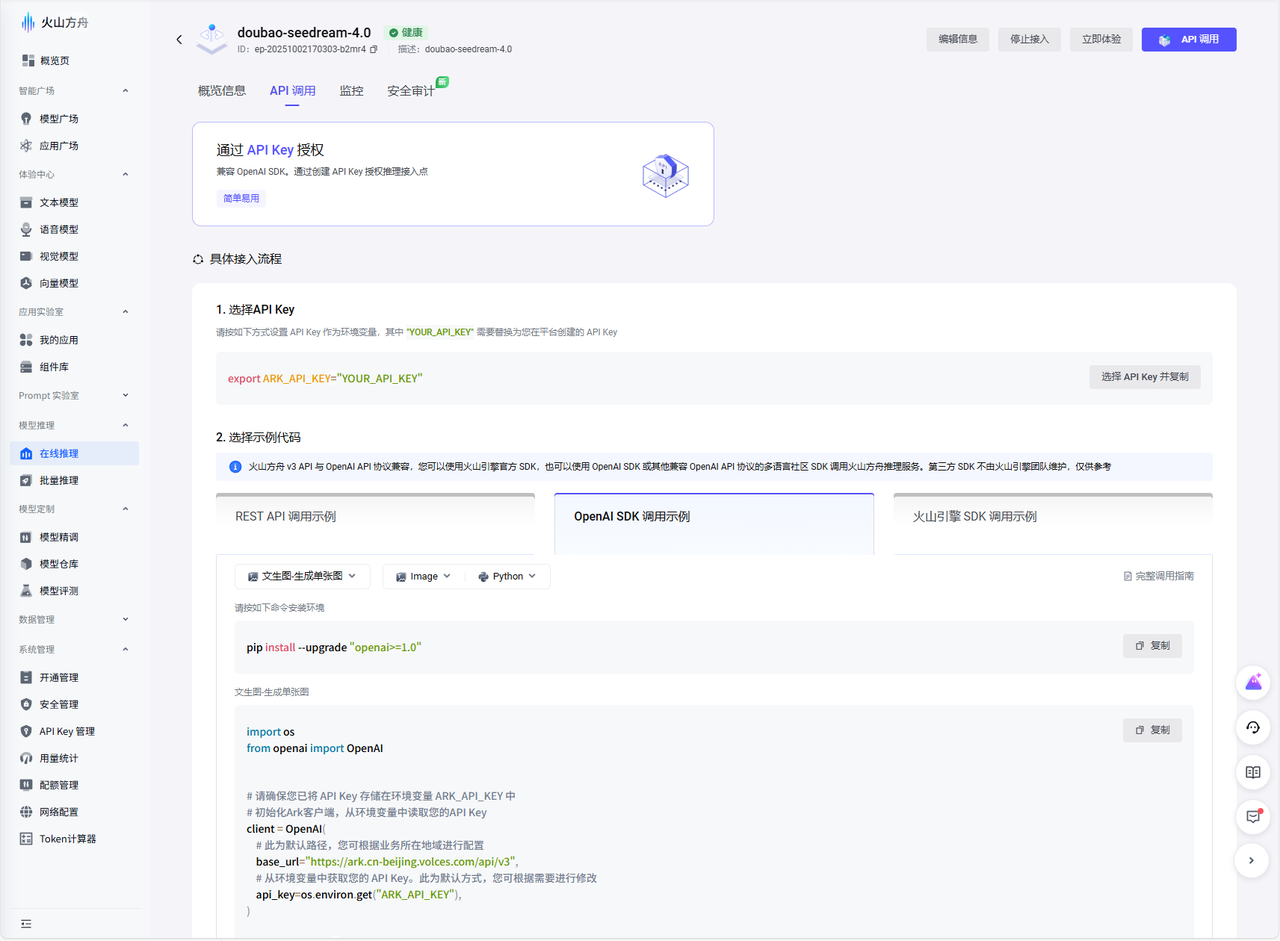Expand the 数据管理 sidebar section

(x=125, y=620)
